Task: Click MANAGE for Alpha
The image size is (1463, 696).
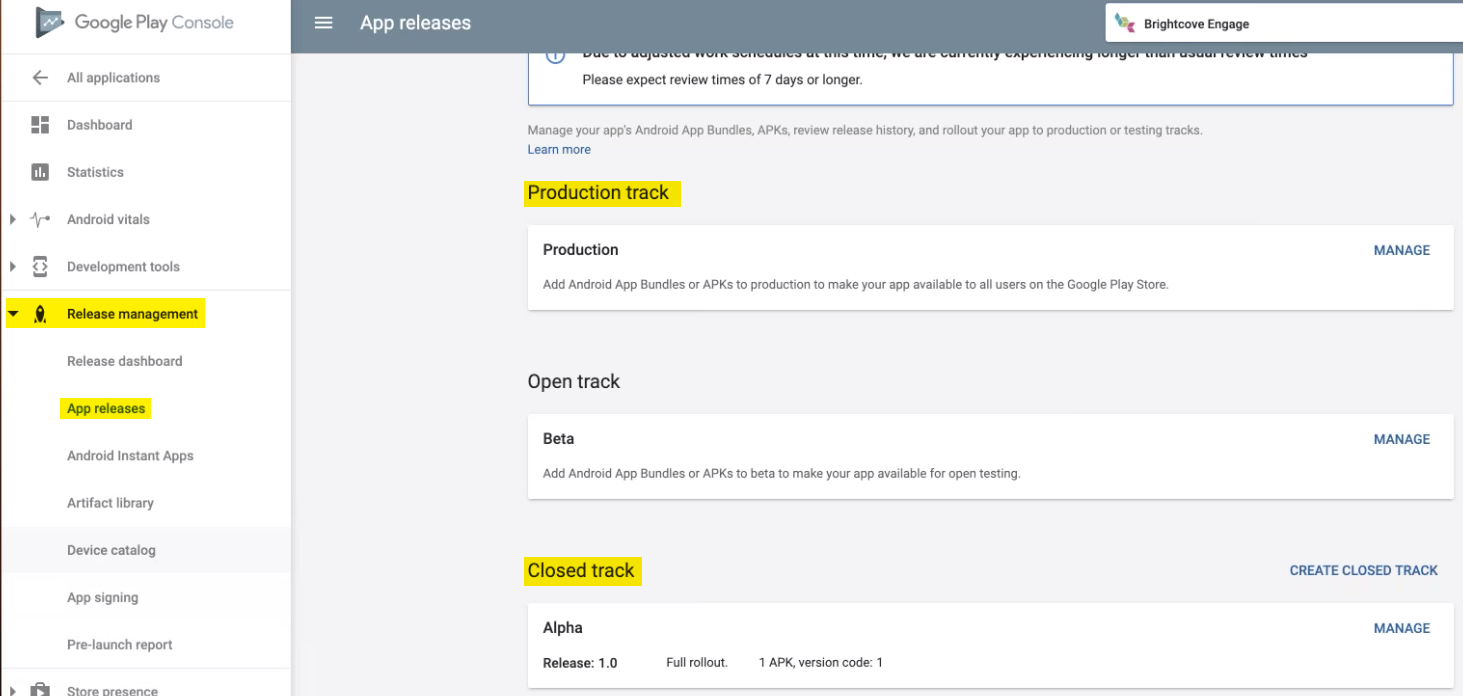Action: click(1402, 628)
